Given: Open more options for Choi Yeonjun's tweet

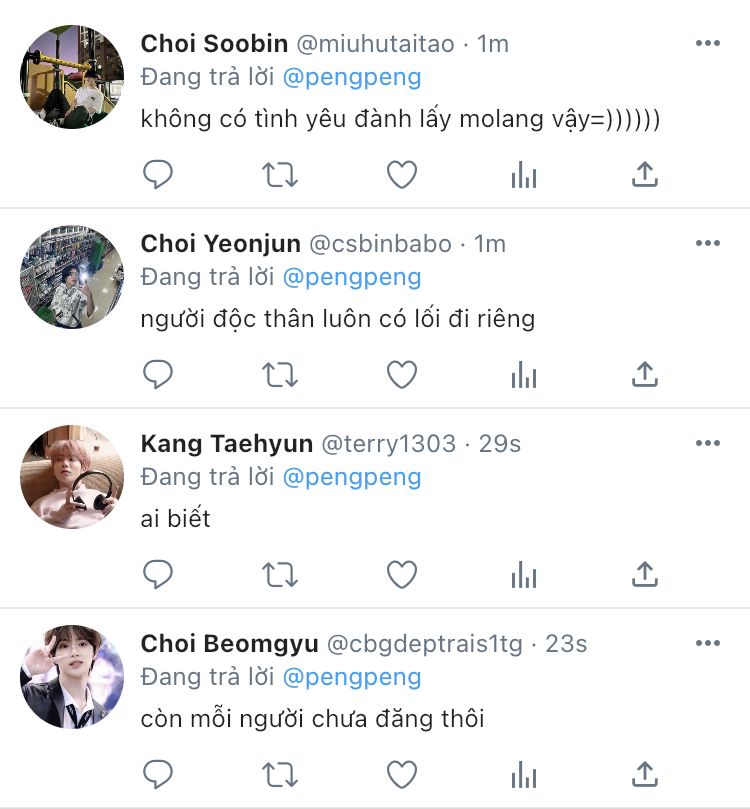Looking at the screenshot, I should pos(708,243).
